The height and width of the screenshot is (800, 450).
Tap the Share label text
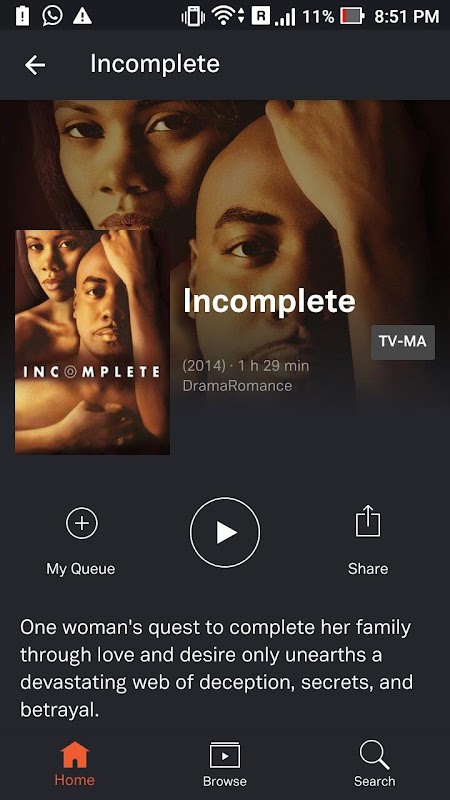368,569
